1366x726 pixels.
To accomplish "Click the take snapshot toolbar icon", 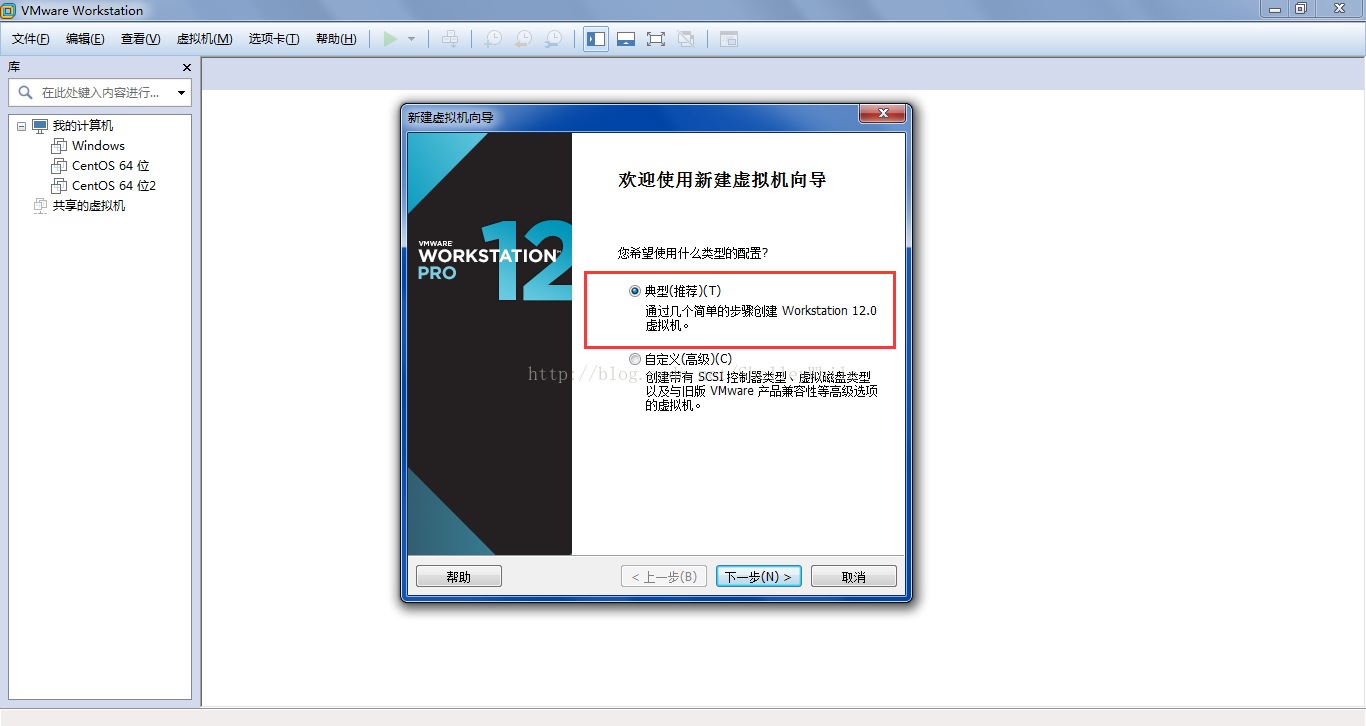I will (493, 39).
